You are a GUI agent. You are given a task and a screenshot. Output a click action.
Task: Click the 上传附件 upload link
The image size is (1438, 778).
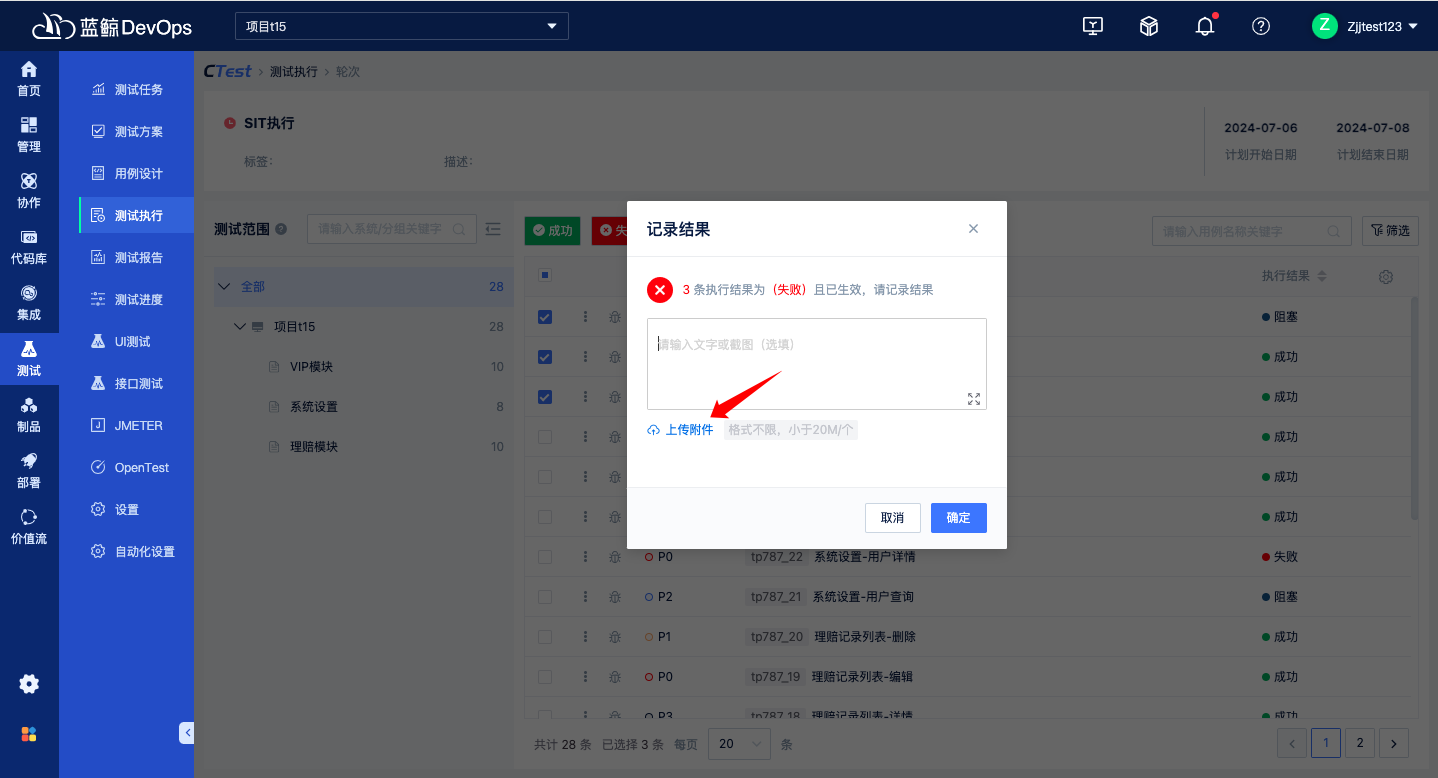pyautogui.click(x=681, y=430)
